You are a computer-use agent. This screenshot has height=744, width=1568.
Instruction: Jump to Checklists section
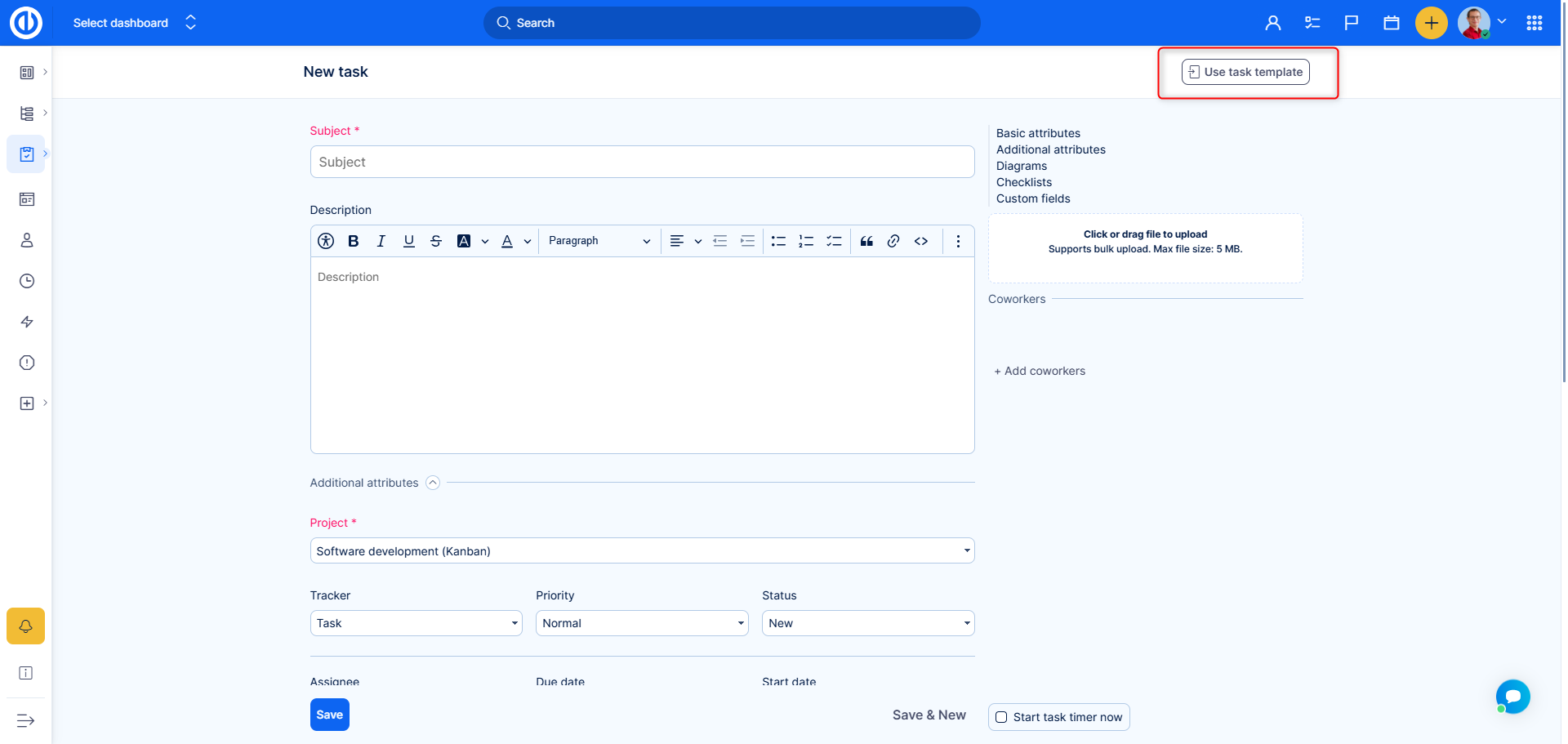(x=1023, y=182)
